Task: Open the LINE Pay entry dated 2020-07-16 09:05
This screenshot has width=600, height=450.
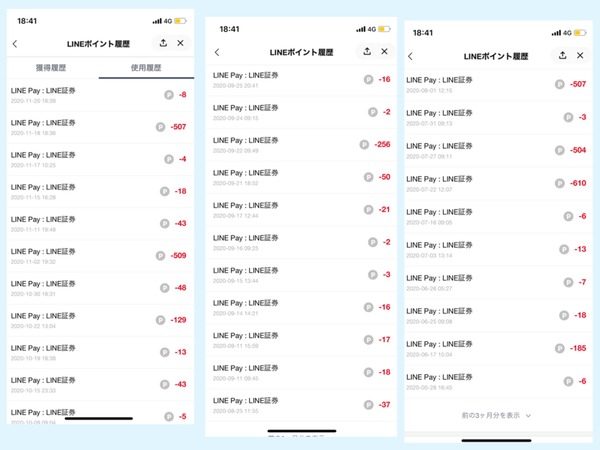Action: coord(498,216)
